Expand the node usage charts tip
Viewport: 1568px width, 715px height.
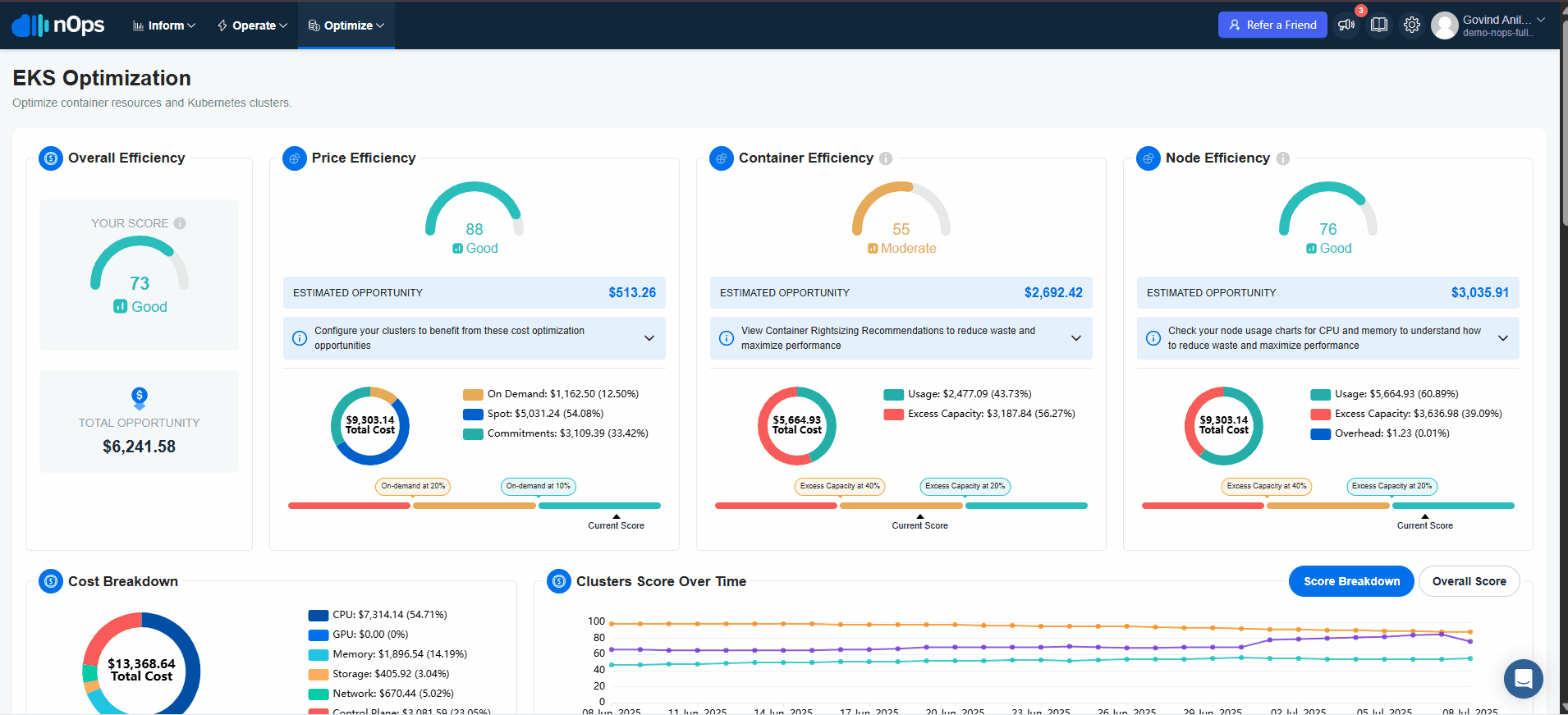click(1503, 338)
